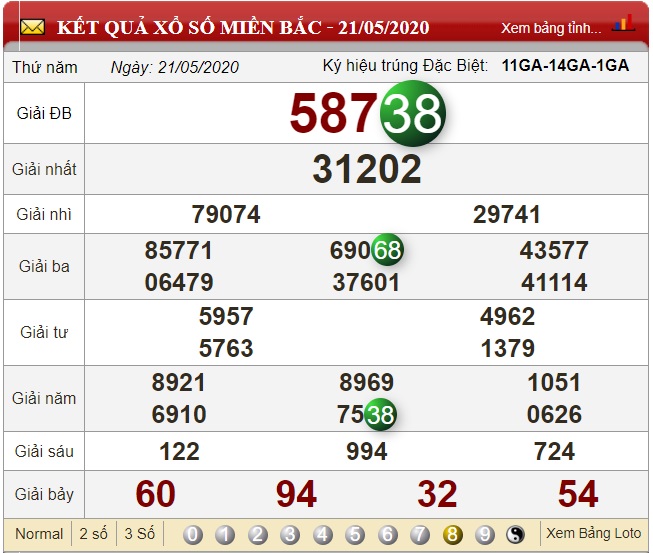The width and height of the screenshot is (653, 553).
Task: Select the number 0 ball filter
Action: (193, 534)
